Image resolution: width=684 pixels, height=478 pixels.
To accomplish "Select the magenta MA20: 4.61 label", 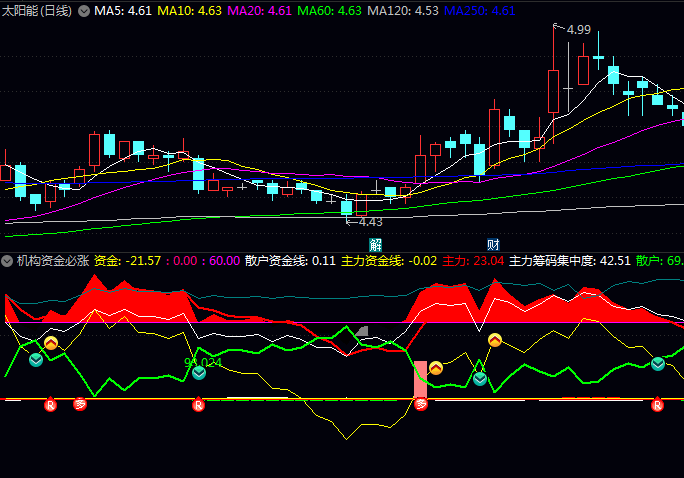I will tap(260, 11).
